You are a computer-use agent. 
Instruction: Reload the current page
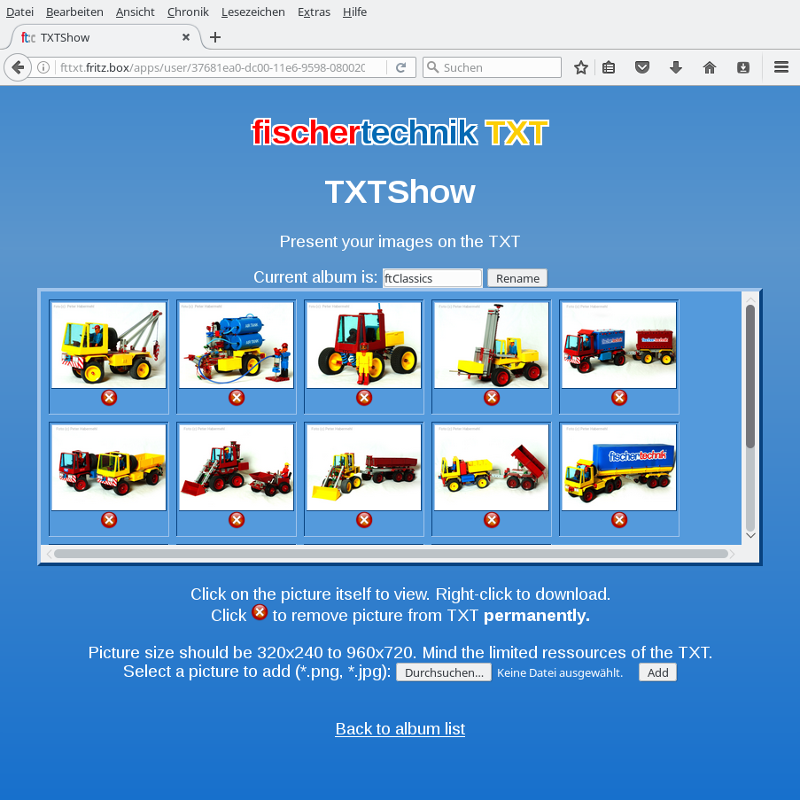click(401, 67)
